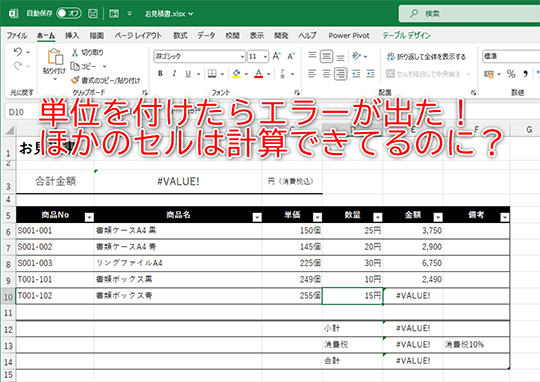The image size is (540, 382).
Task: Switch to the データ tab
Action: pos(206,35)
